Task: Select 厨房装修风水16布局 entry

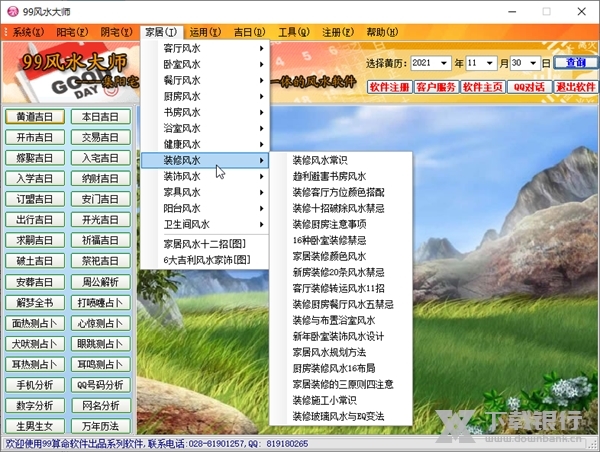Action: 341,368
